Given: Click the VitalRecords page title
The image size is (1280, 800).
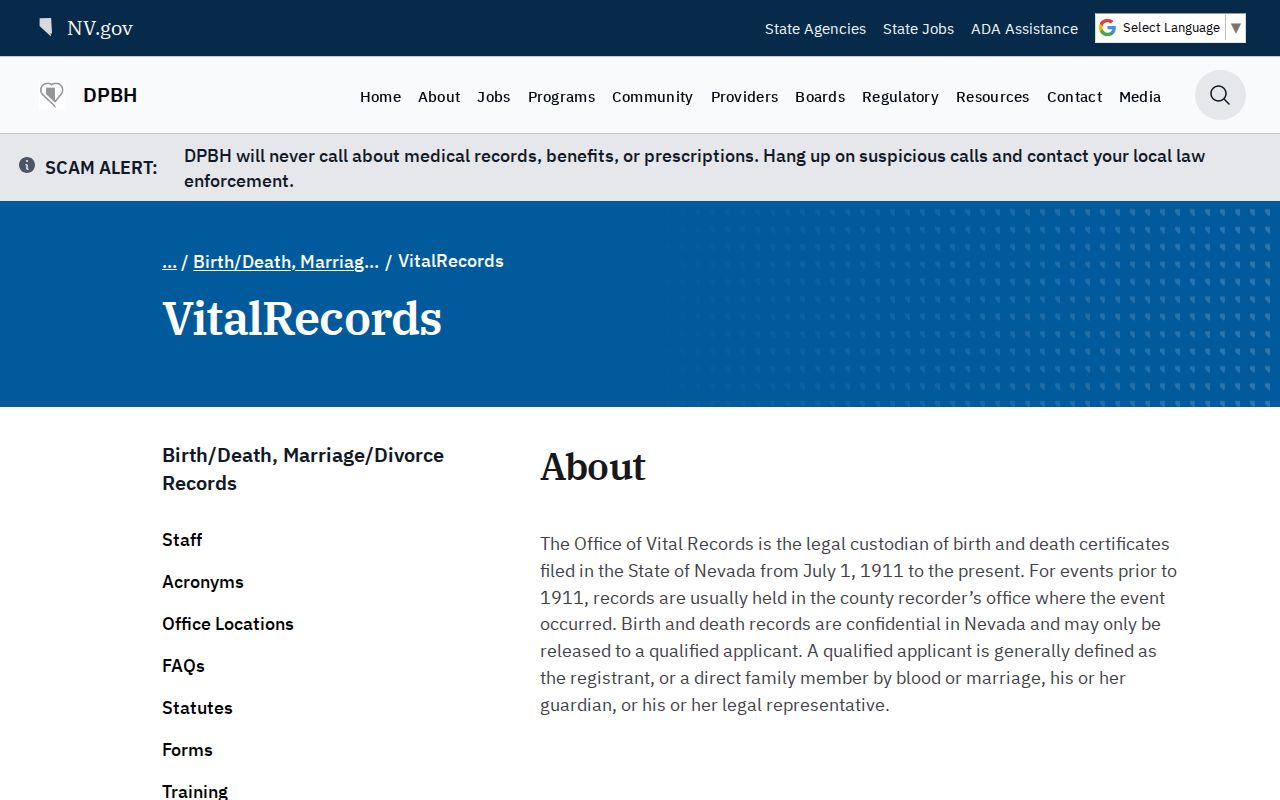Looking at the screenshot, I should pyautogui.click(x=302, y=319).
